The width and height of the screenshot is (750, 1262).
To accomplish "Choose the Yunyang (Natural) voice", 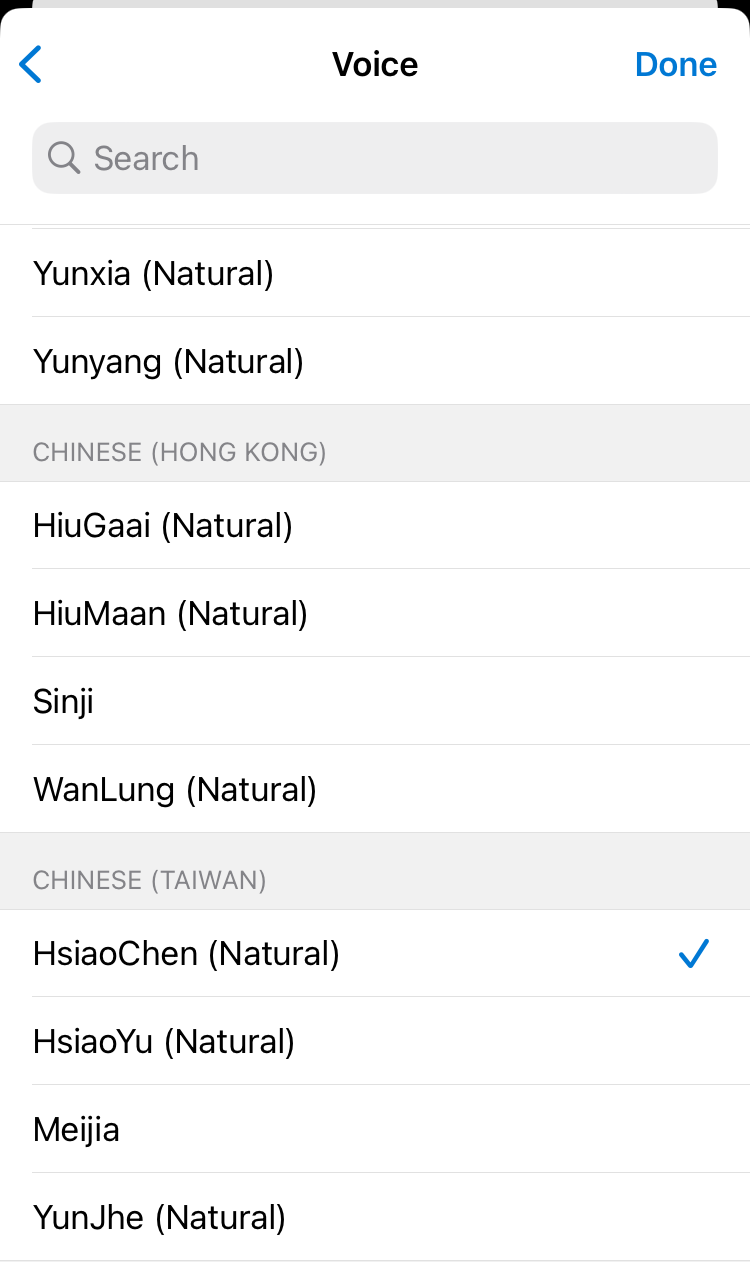I will 168,361.
